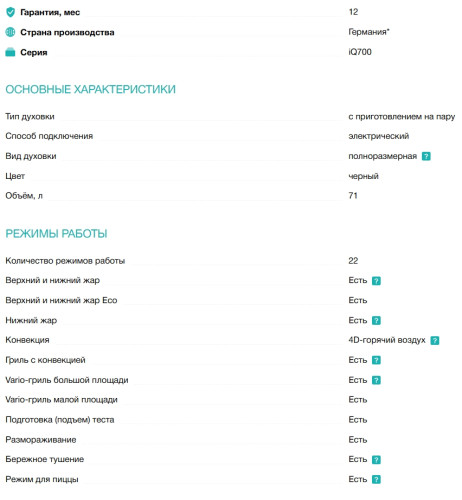Click the ОСНОВНЫЕ ХАРАКТЕРИСТИКИ section heading

click(90, 89)
